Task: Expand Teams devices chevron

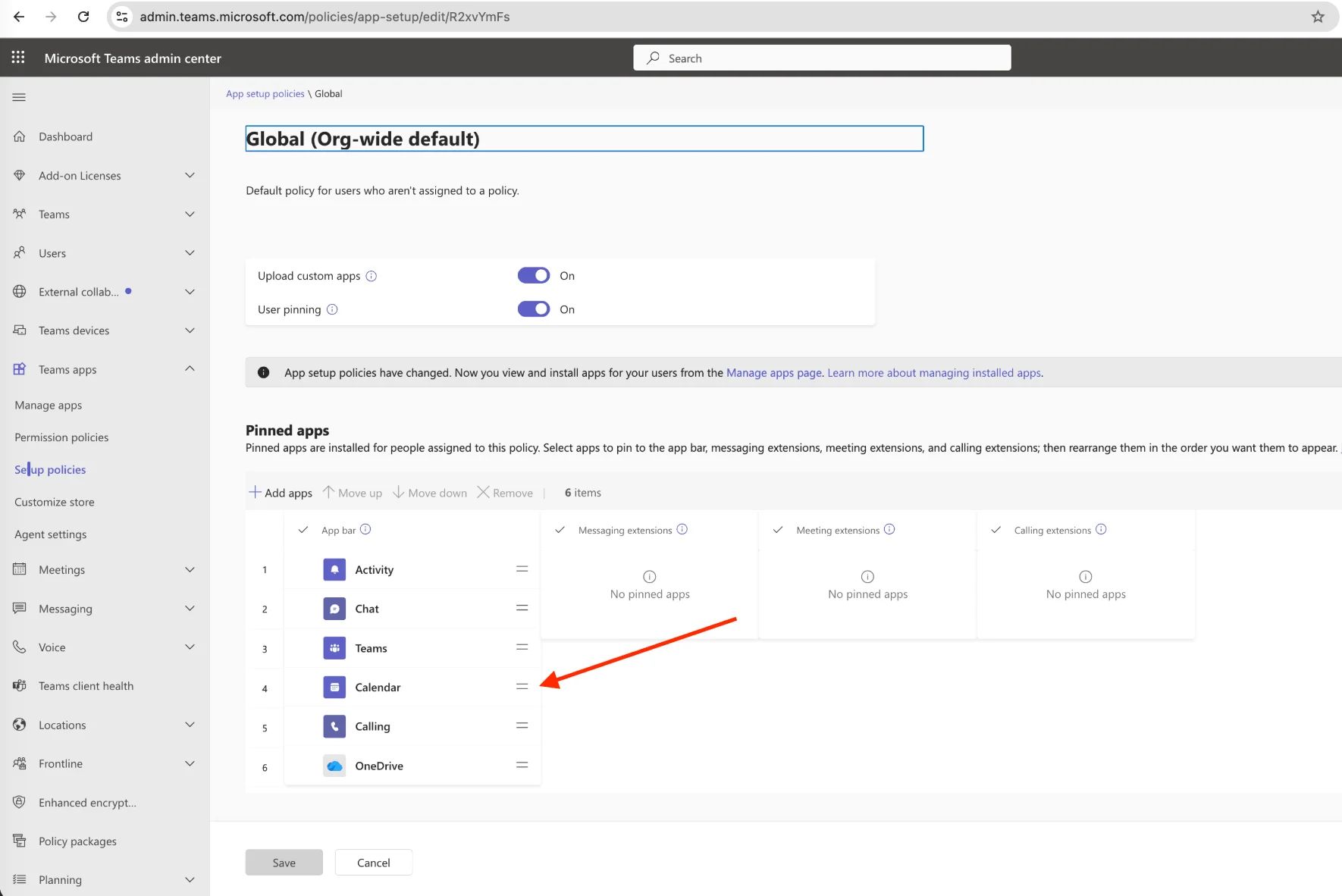Action: pyautogui.click(x=190, y=330)
